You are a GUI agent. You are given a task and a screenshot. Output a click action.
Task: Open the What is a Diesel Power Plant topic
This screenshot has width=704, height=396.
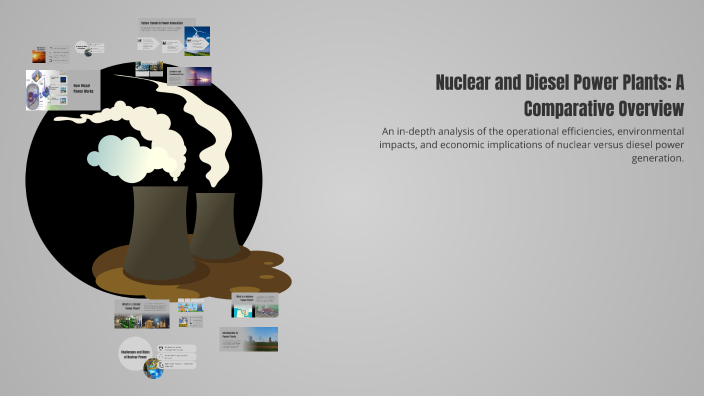click(142, 314)
